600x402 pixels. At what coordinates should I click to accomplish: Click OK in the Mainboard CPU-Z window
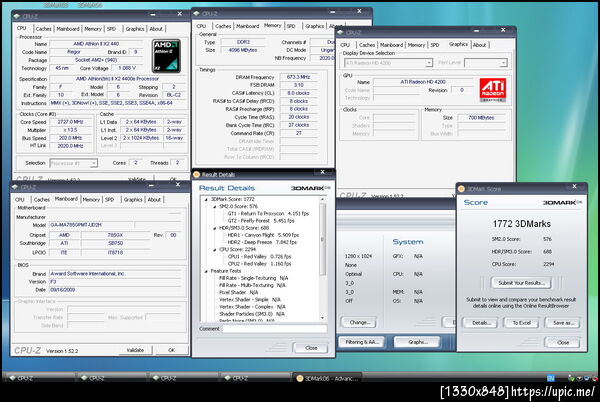(x=171, y=350)
